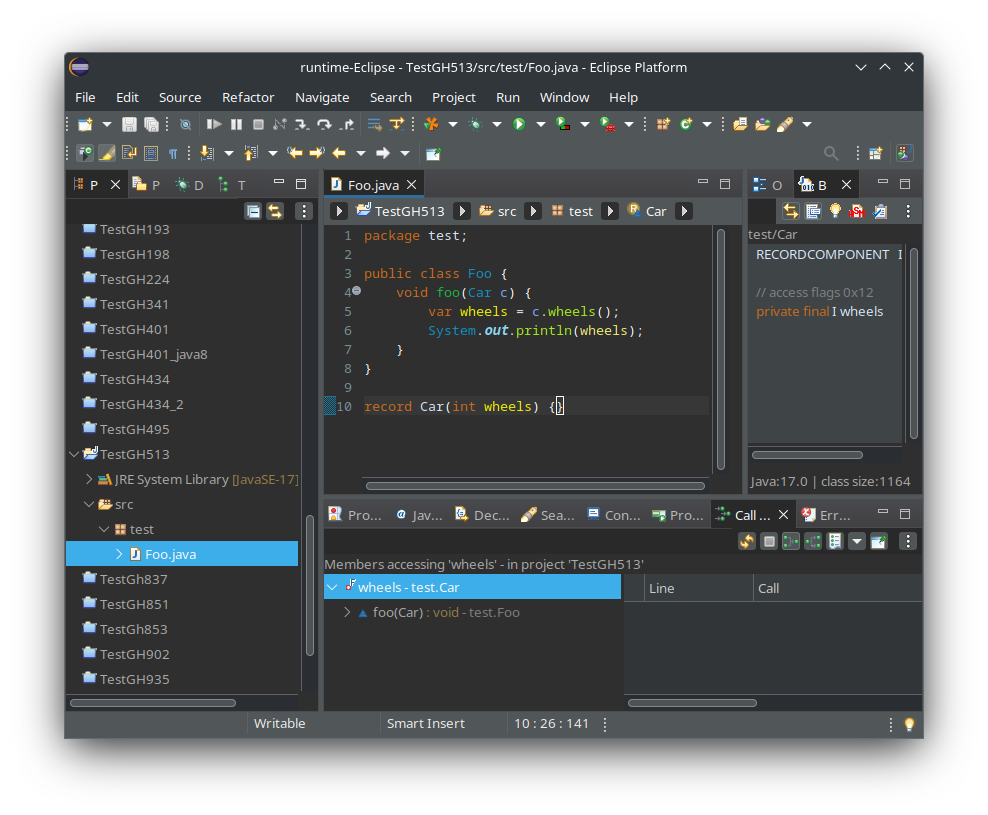Open search using the magnifier toolbar icon
Screen dimensions: 988x815
click(x=832, y=153)
